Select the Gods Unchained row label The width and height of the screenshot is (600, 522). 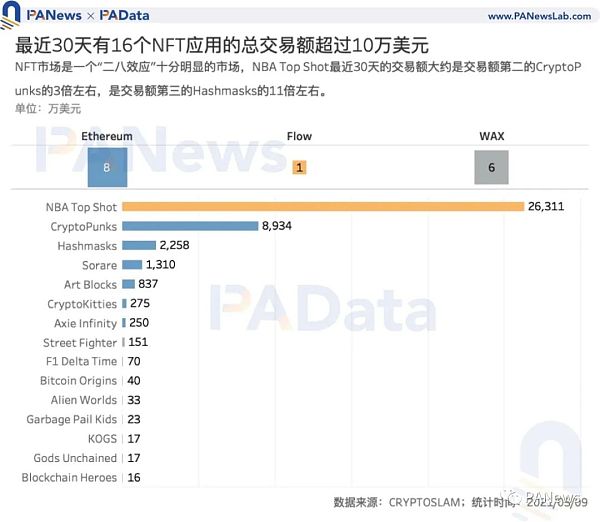click(x=75, y=458)
